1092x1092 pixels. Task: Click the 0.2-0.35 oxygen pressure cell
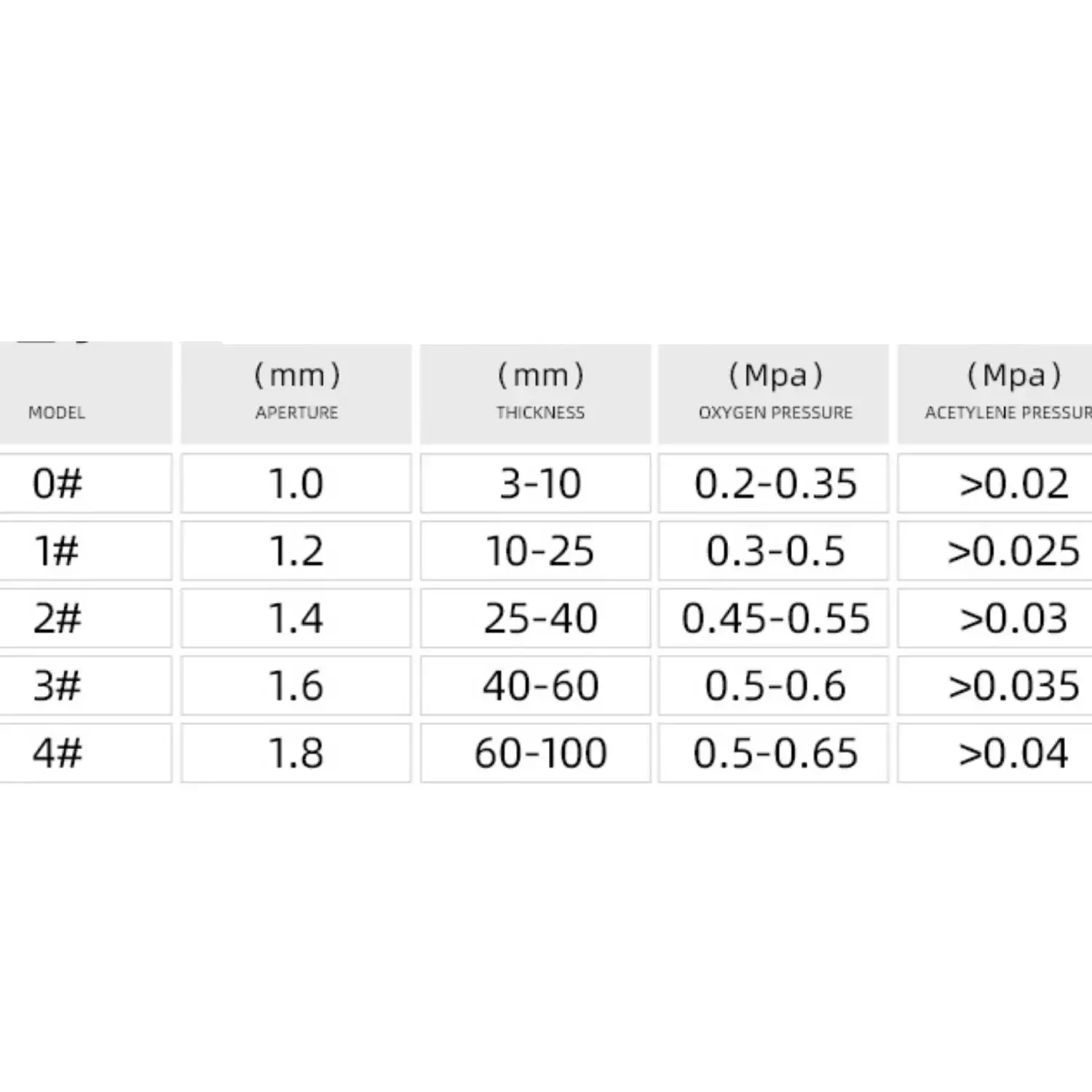(x=775, y=483)
